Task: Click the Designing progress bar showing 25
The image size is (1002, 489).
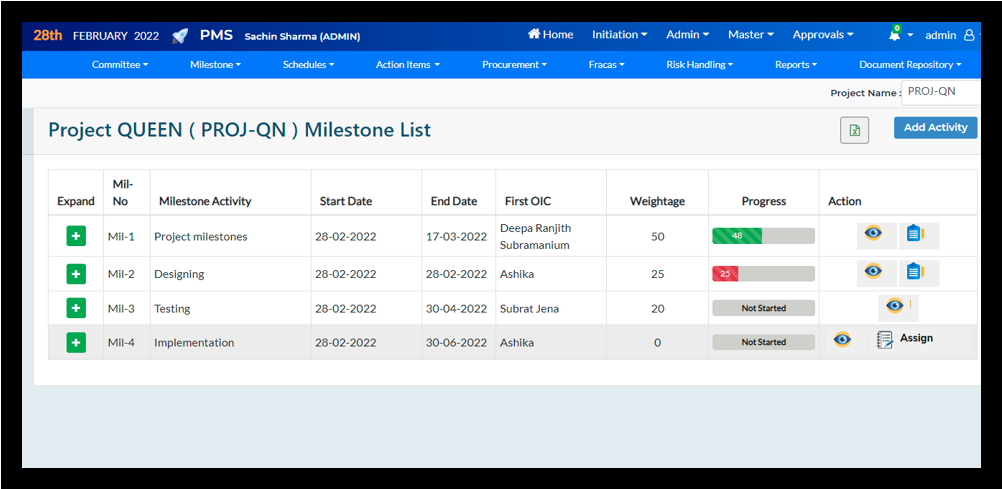Action: [x=763, y=273]
